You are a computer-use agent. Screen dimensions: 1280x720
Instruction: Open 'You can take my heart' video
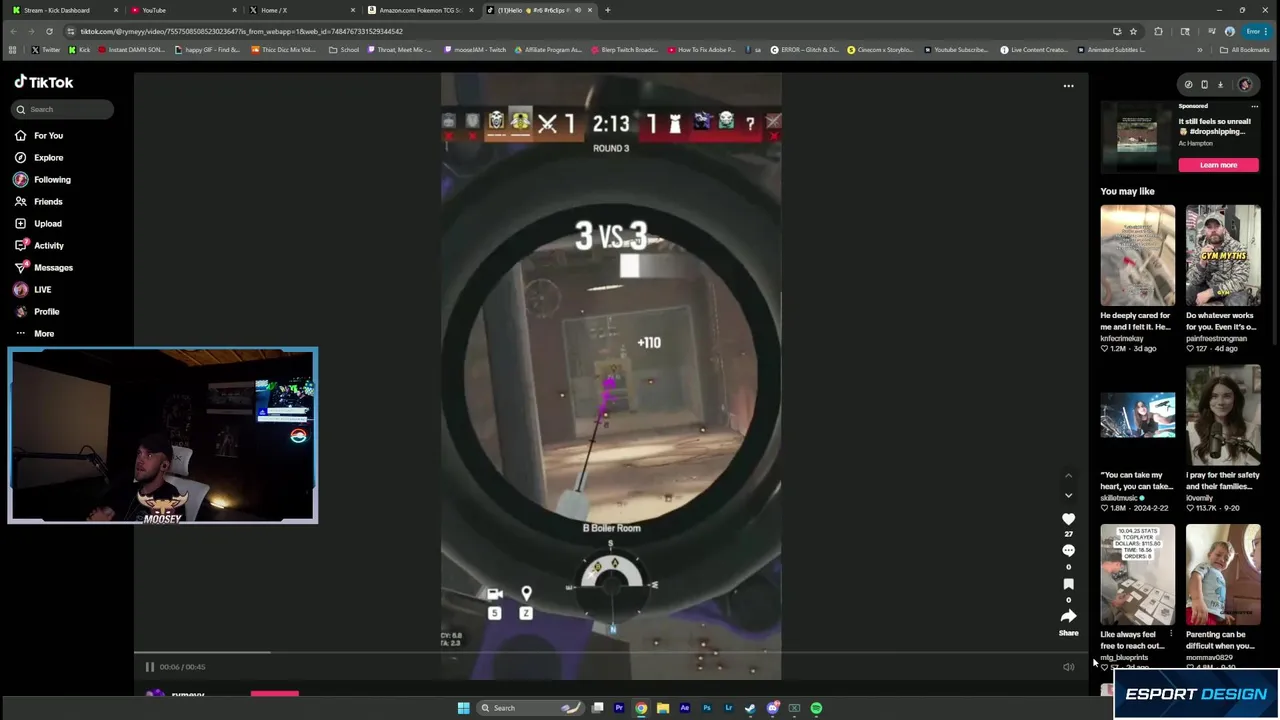tap(1137, 415)
